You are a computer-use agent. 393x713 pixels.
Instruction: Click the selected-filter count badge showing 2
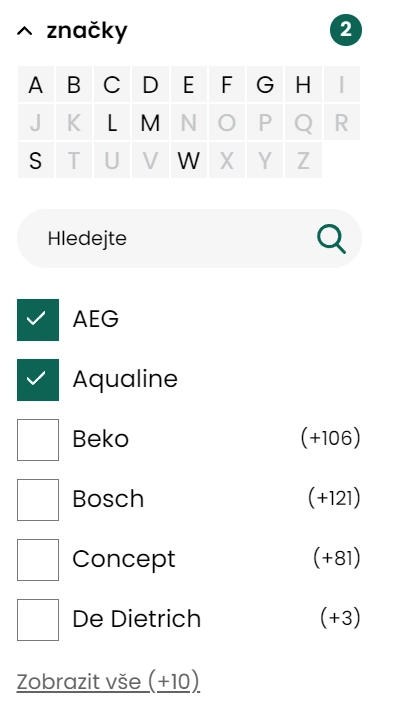[346, 30]
